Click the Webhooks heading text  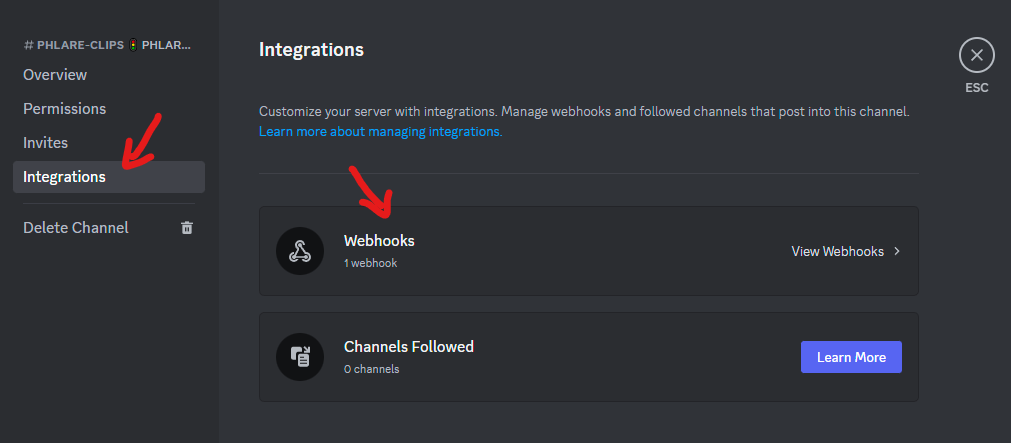click(x=379, y=241)
